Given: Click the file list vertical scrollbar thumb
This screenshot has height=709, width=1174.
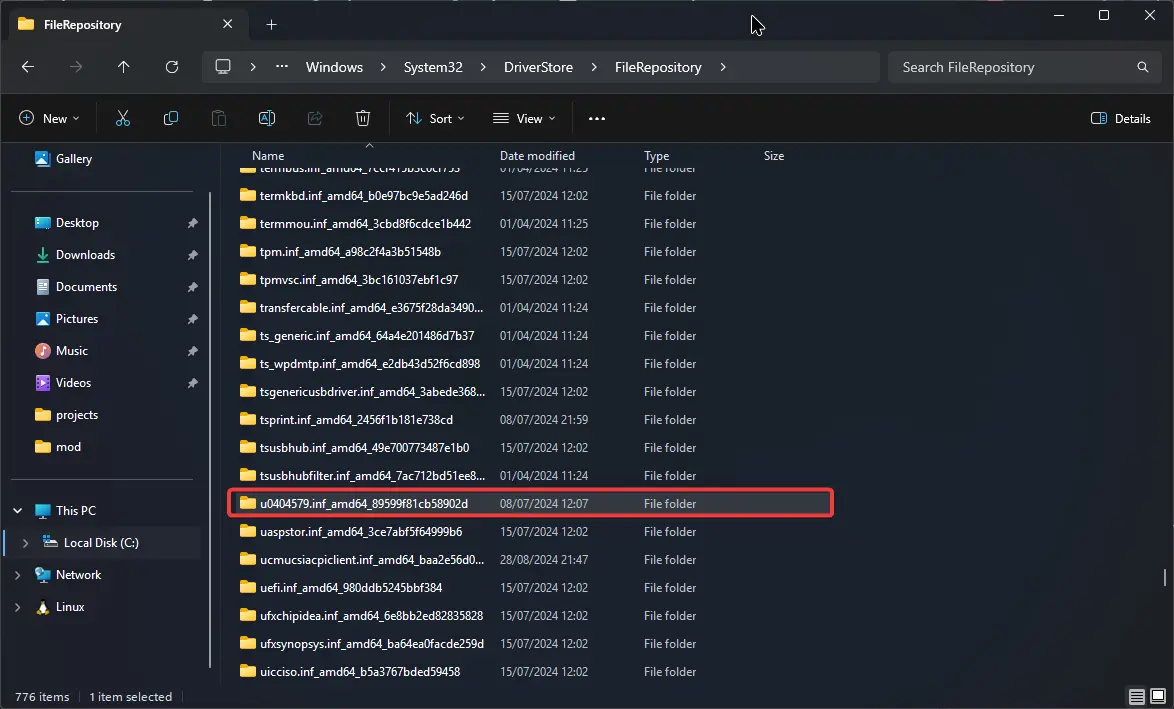Looking at the screenshot, I should coord(1165,577).
